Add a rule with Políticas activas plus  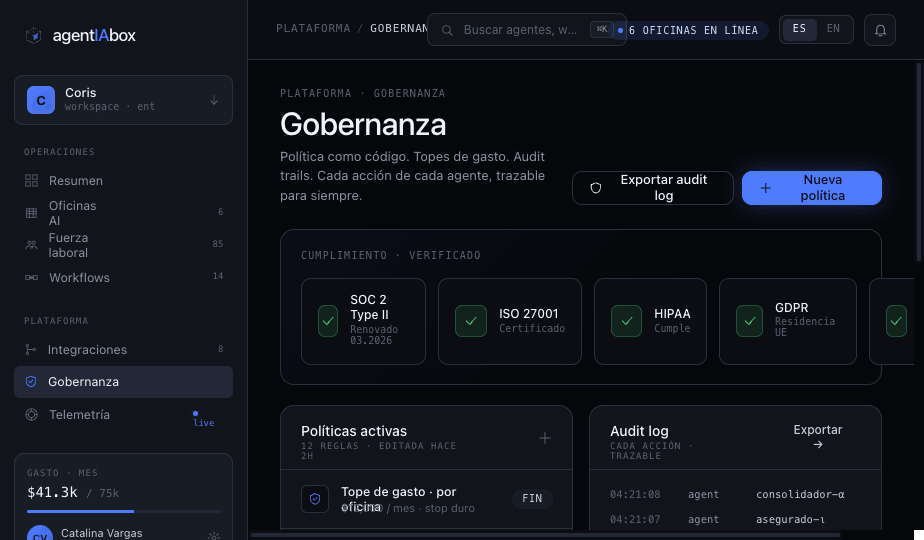545,438
